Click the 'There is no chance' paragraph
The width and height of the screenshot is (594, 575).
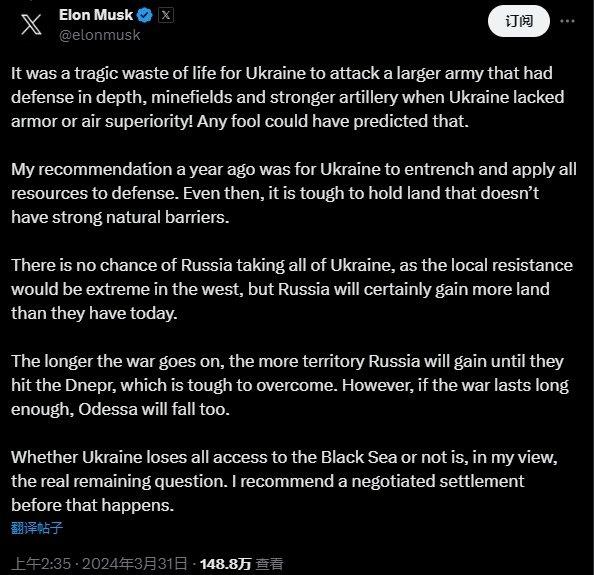[292, 289]
